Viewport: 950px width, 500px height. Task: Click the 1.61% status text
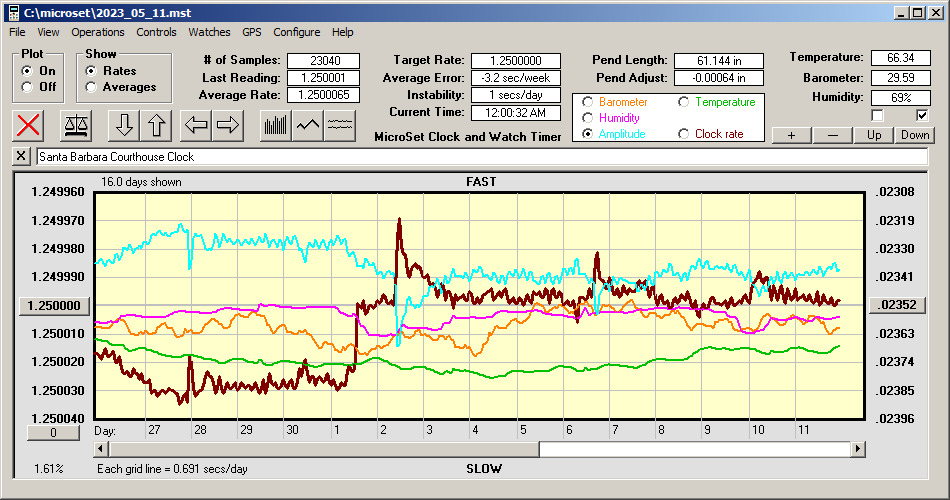pos(48,468)
